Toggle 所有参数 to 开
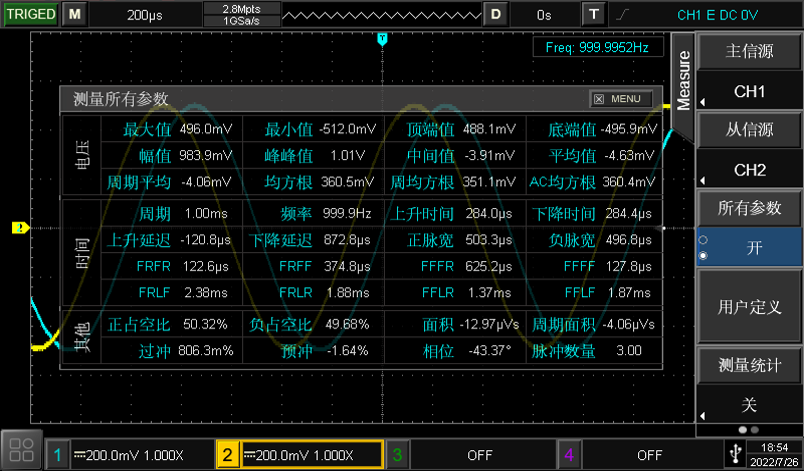Image resolution: width=804 pixels, height=471 pixels. [750, 248]
